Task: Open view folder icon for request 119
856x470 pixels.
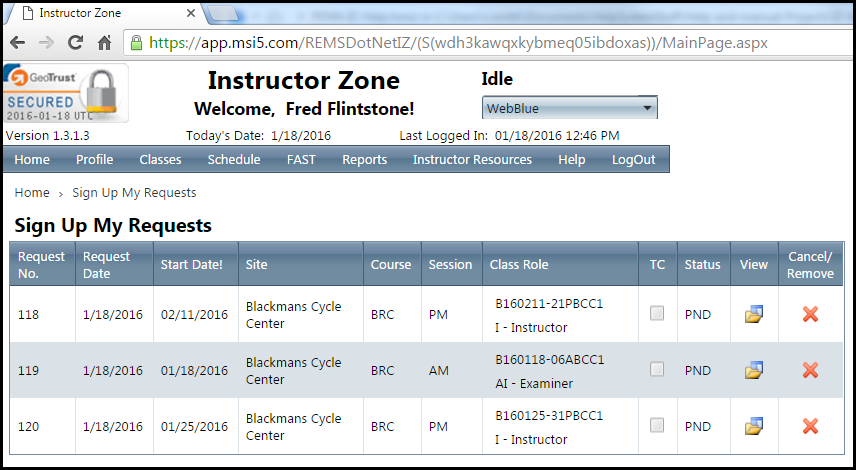Action: click(x=754, y=371)
